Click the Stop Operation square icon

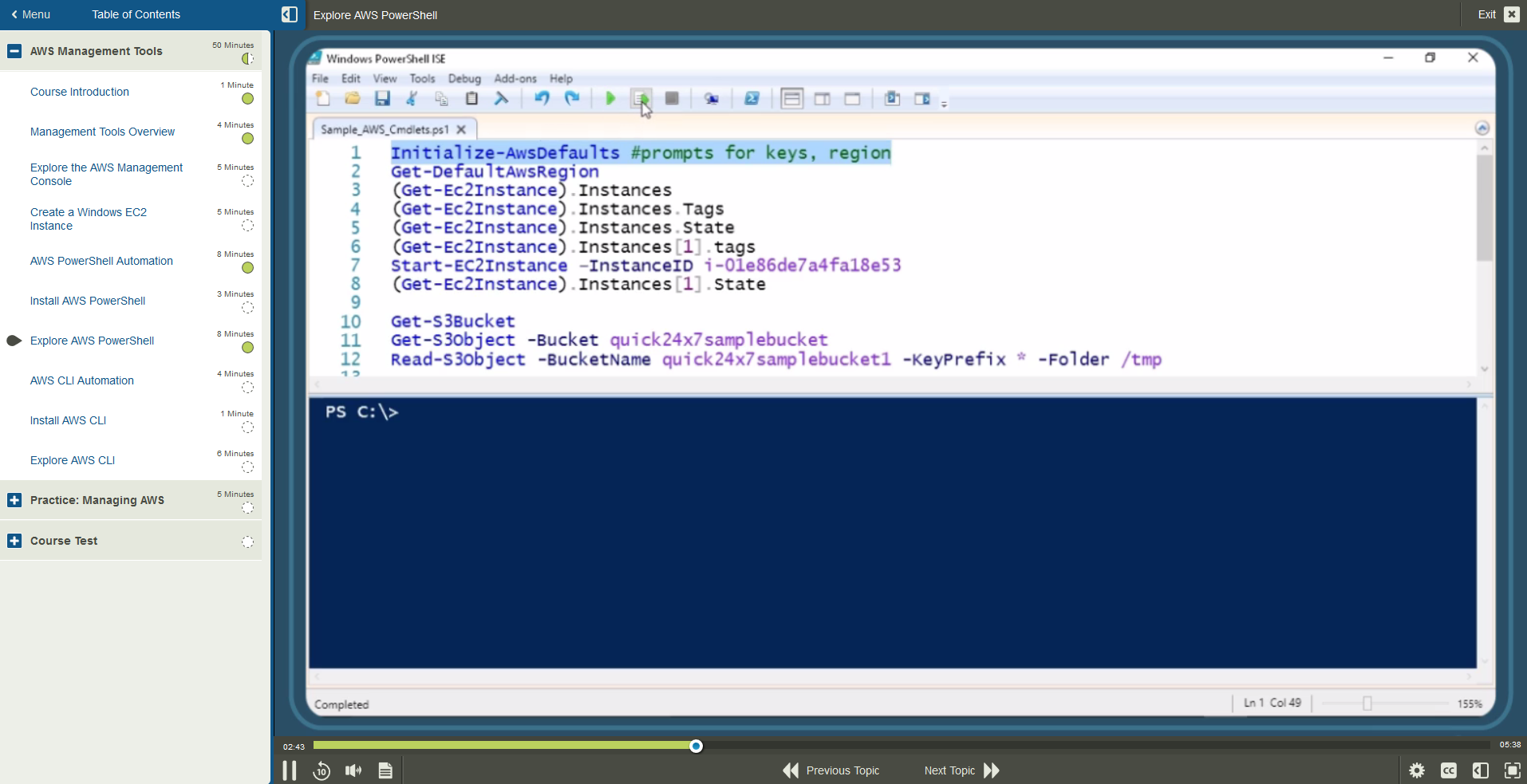(x=672, y=98)
